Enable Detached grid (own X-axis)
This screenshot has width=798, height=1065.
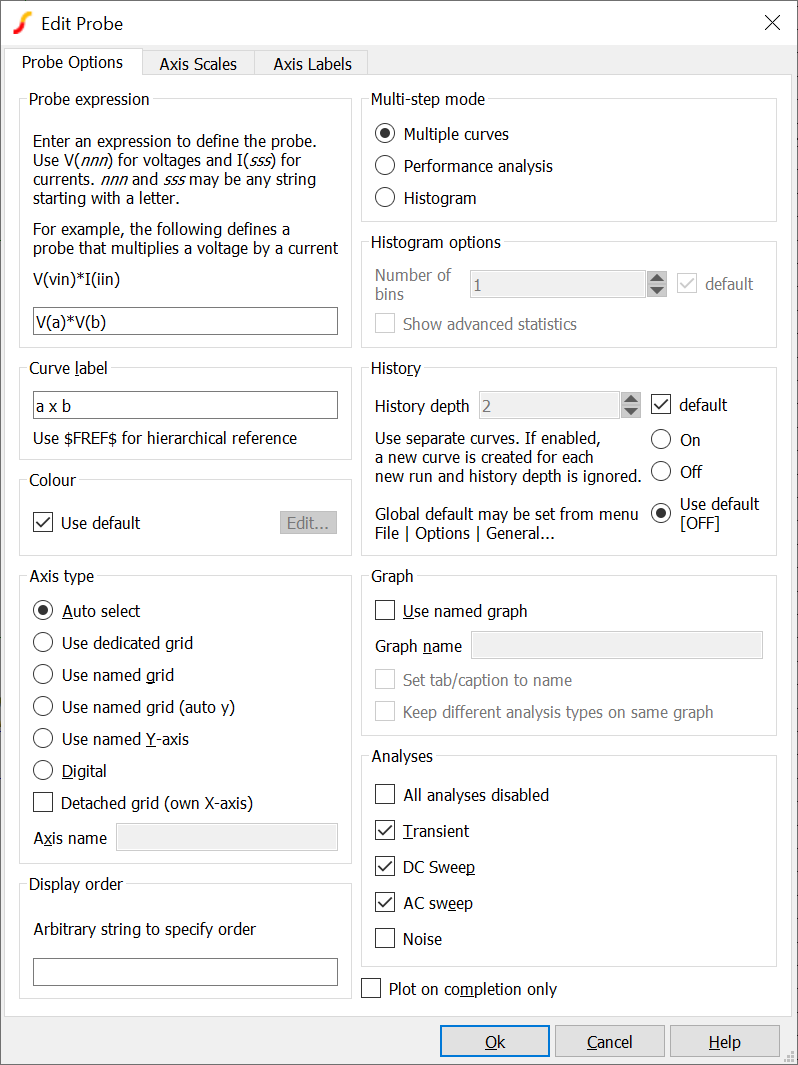click(43, 803)
